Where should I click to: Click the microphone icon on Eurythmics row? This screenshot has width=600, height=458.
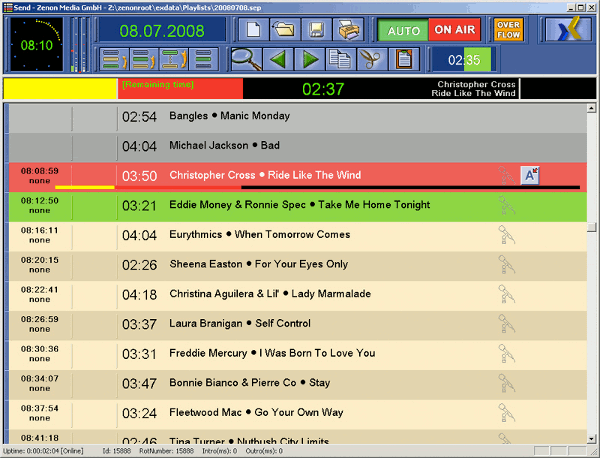(508, 235)
